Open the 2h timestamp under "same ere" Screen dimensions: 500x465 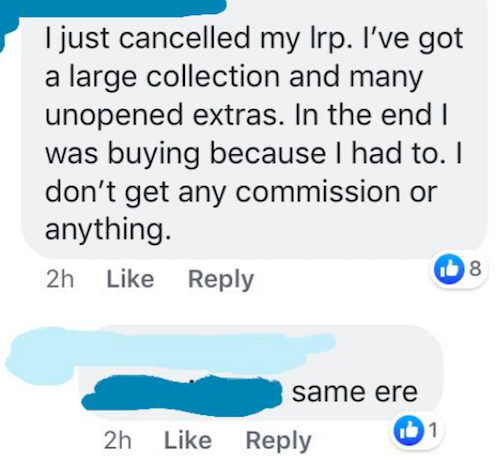point(118,441)
